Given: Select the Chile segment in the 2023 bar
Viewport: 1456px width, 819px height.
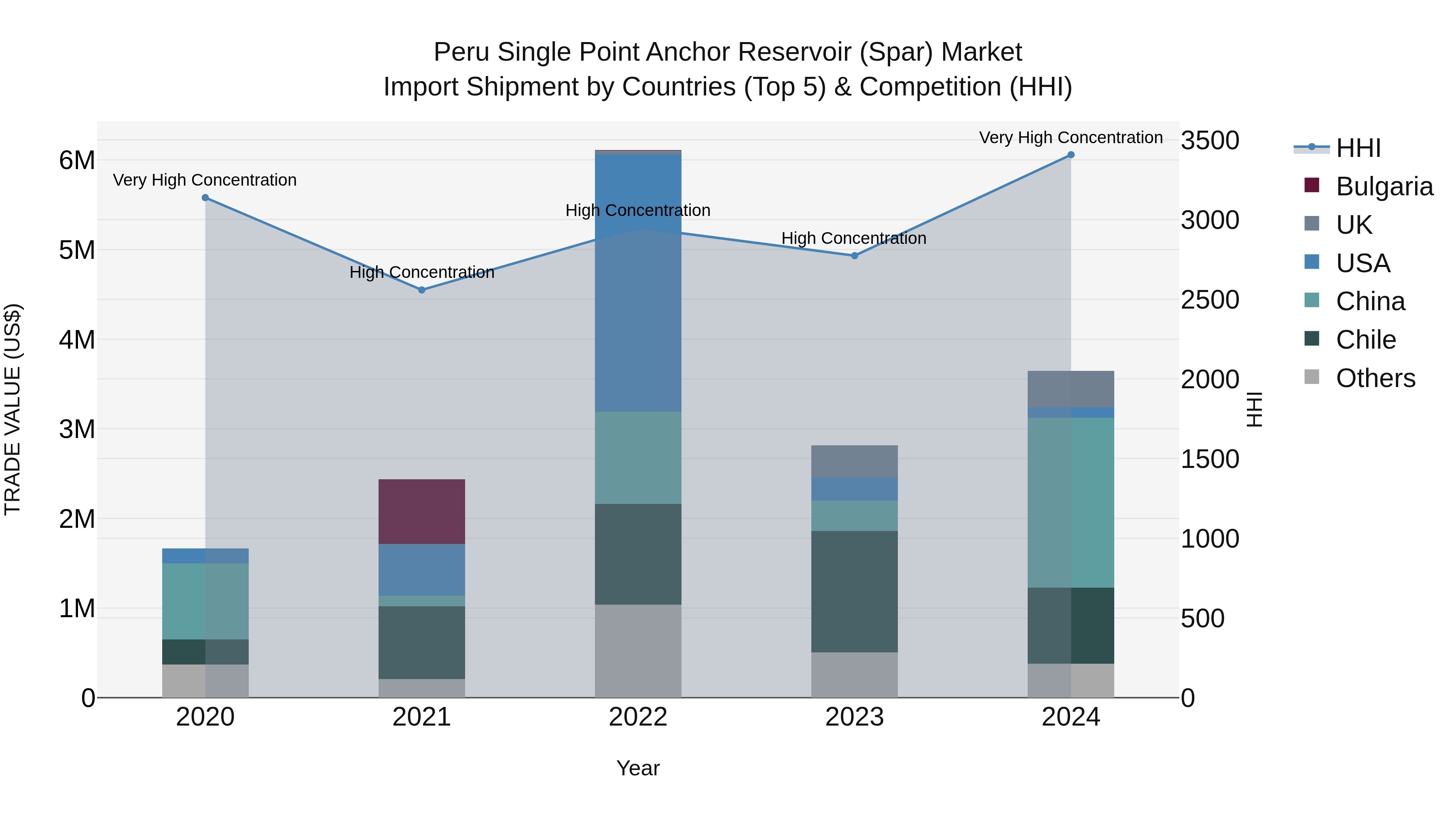Looking at the screenshot, I should pos(855,592).
